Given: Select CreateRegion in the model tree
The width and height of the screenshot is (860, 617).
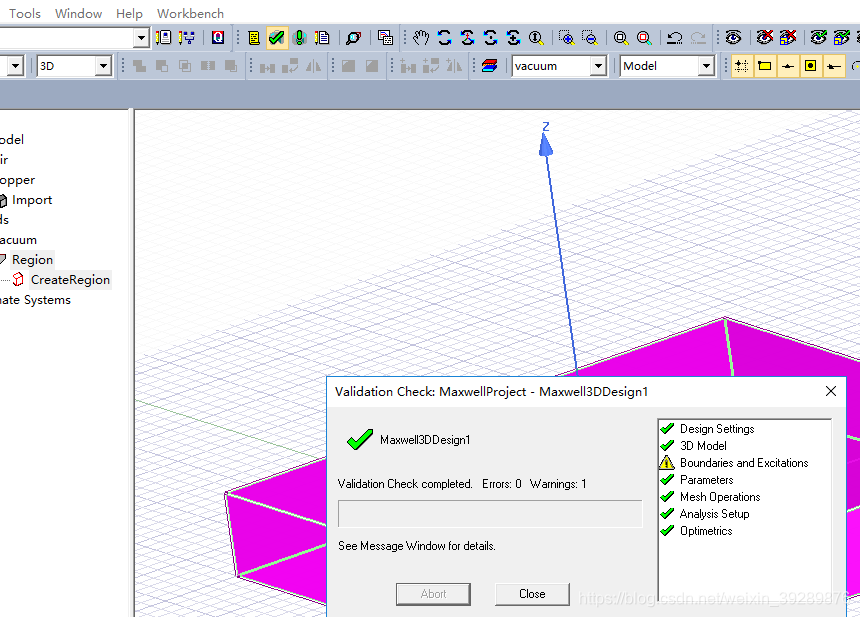Looking at the screenshot, I should pos(70,280).
